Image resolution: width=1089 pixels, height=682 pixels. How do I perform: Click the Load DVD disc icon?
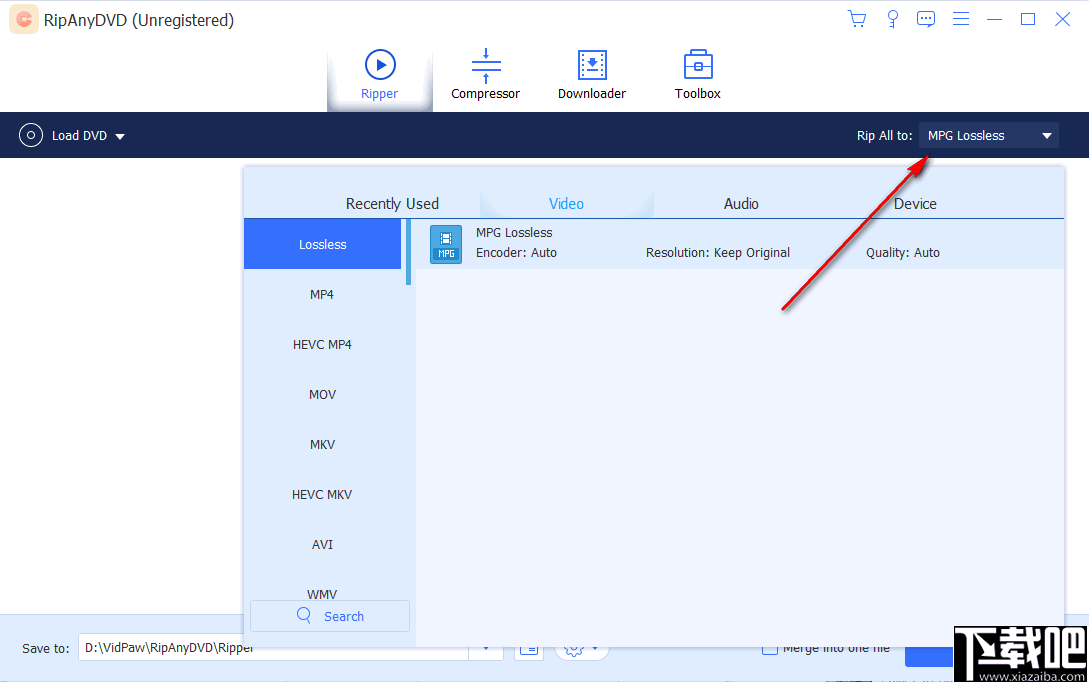[31, 135]
